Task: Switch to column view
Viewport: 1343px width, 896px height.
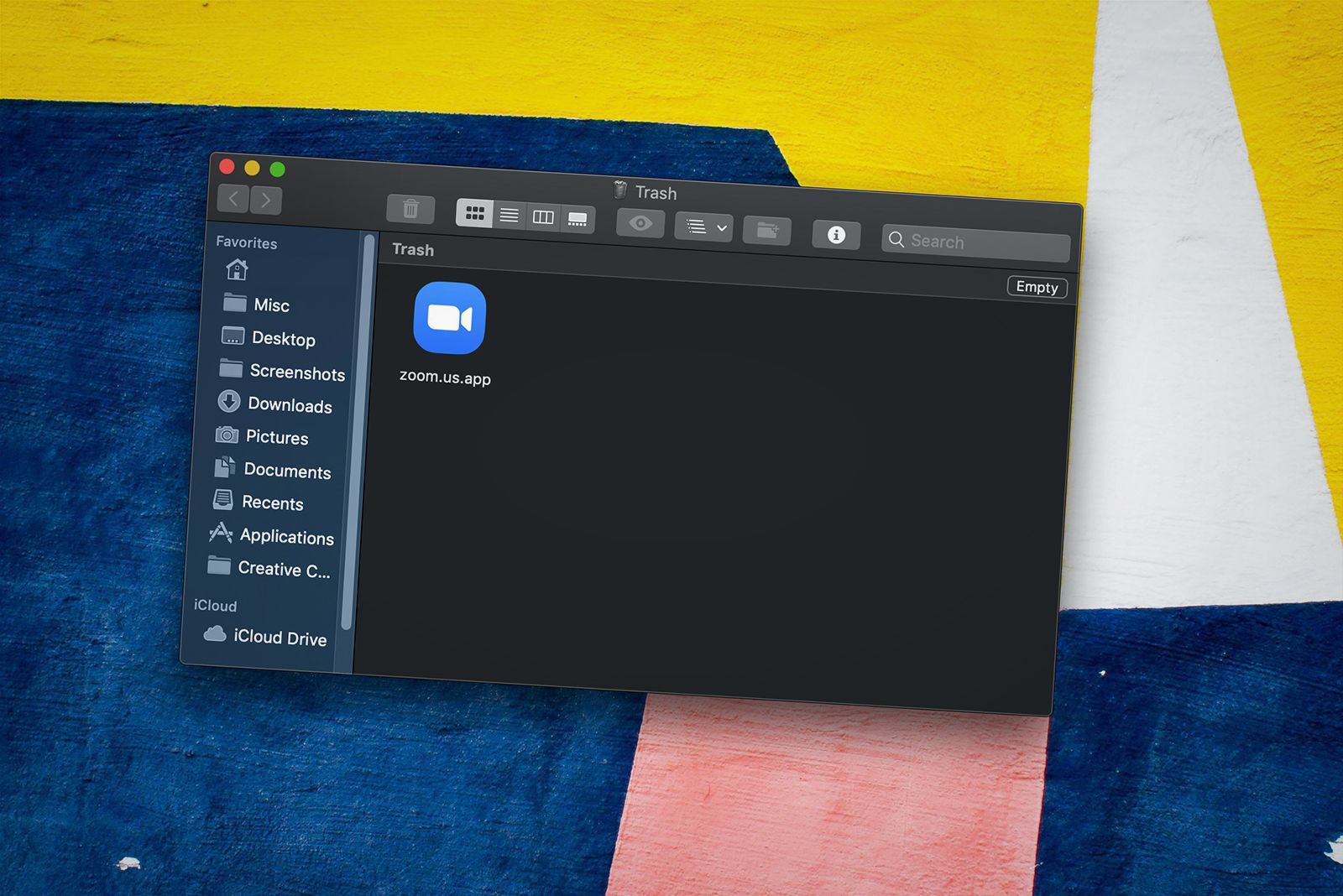Action: pos(543,217)
